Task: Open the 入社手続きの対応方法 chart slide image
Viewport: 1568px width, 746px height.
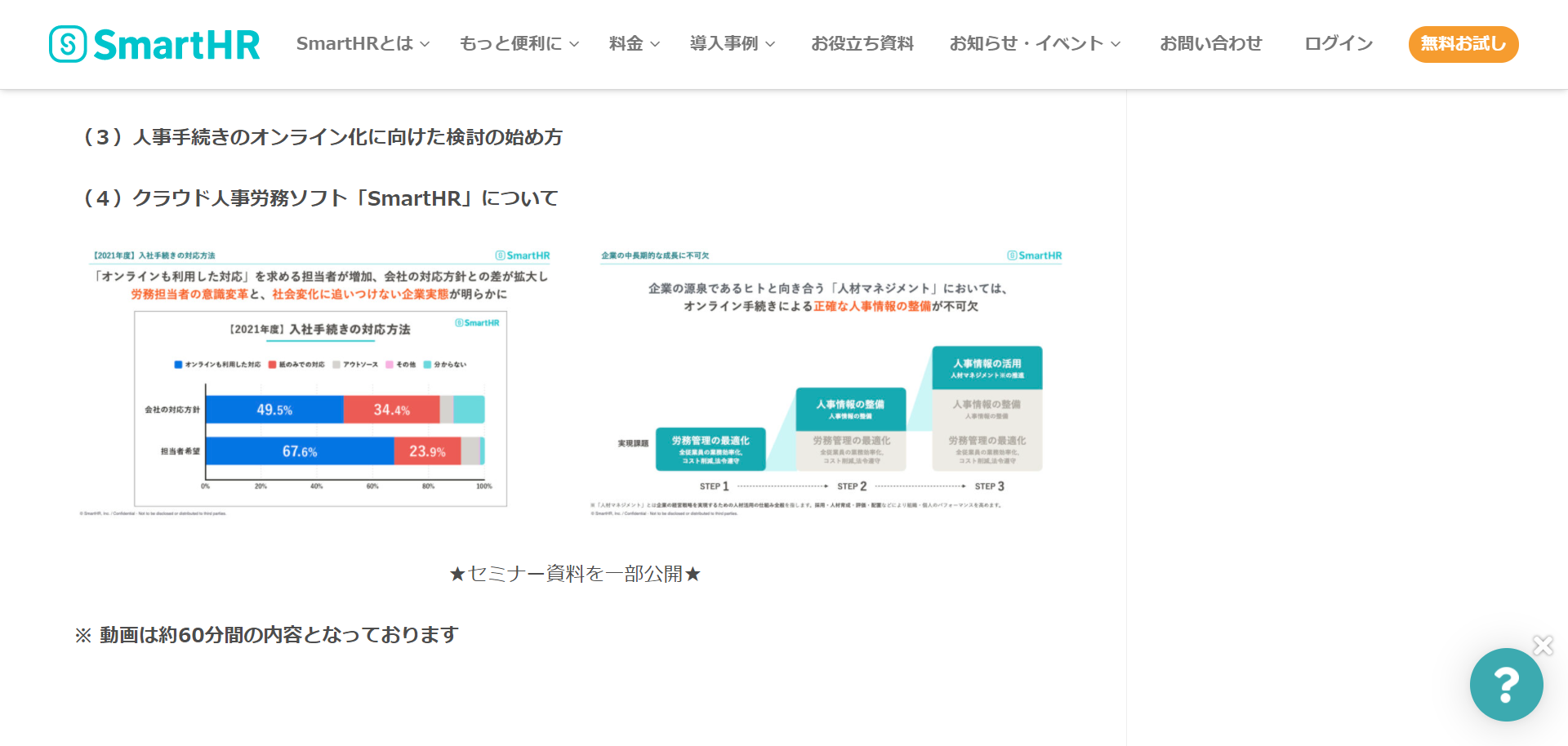Action: pyautogui.click(x=318, y=383)
